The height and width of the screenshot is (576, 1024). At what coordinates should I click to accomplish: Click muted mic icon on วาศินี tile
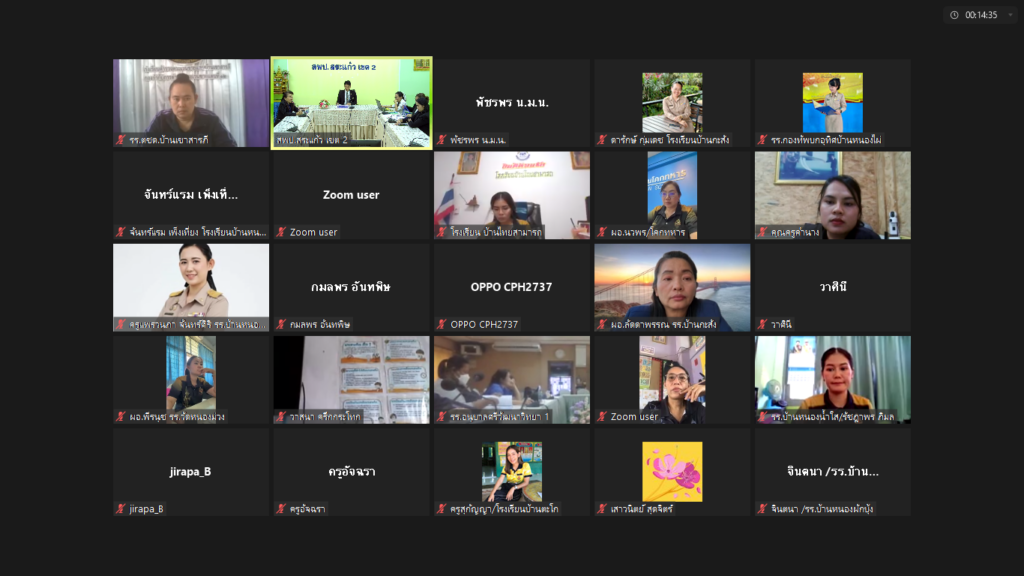(x=762, y=324)
